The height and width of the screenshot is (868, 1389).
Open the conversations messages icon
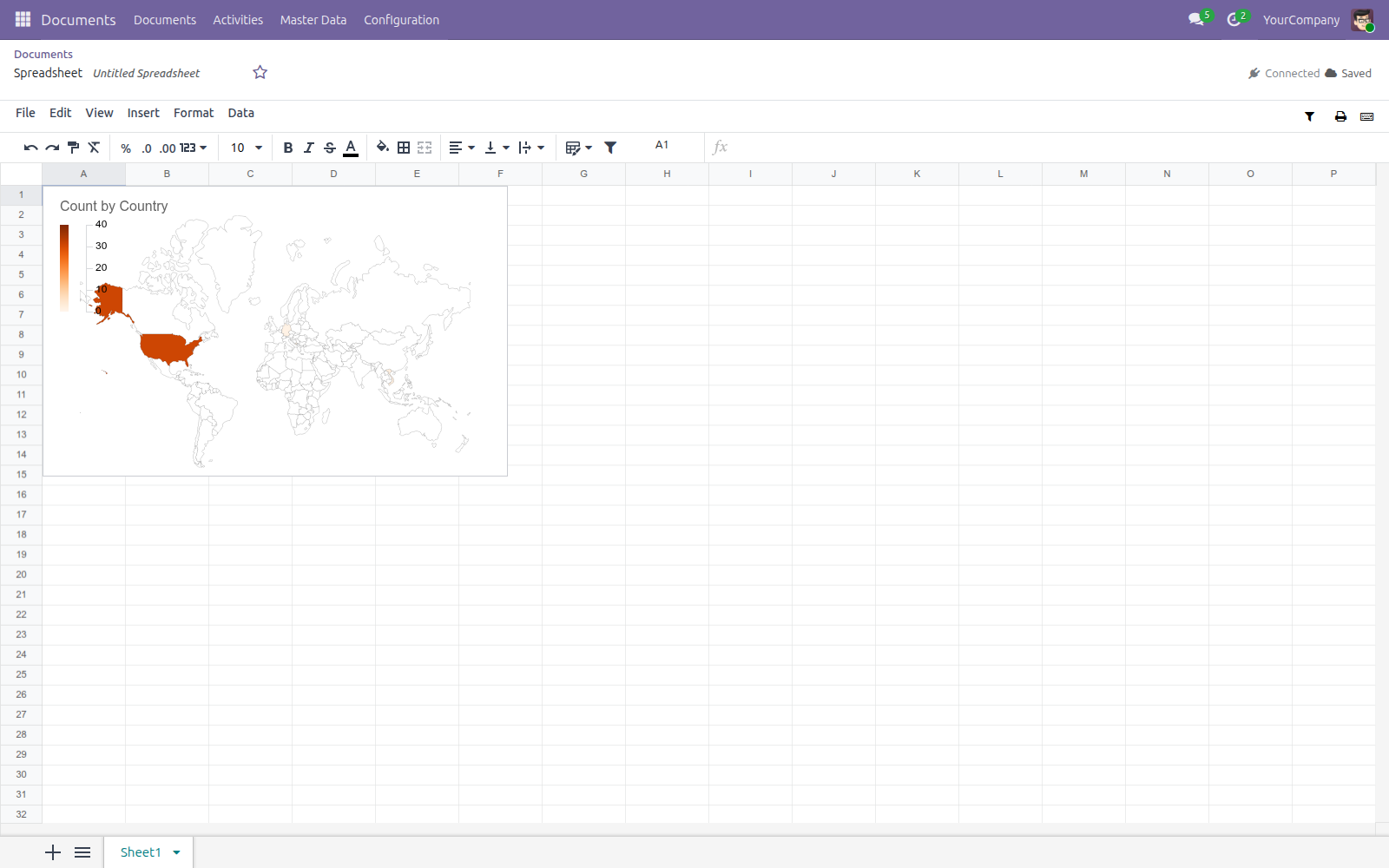[x=1197, y=19]
